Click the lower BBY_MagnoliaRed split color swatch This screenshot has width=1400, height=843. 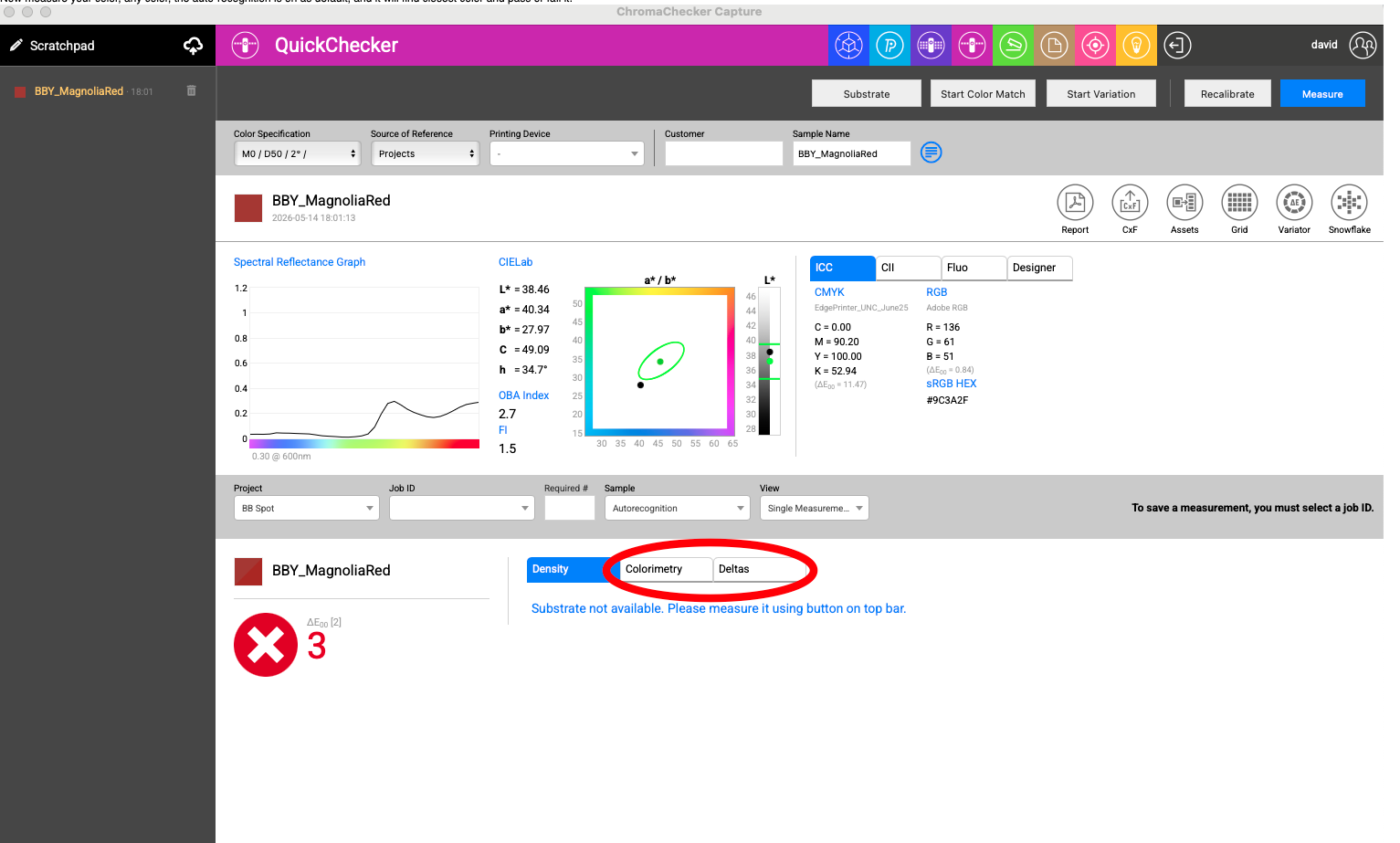click(248, 572)
